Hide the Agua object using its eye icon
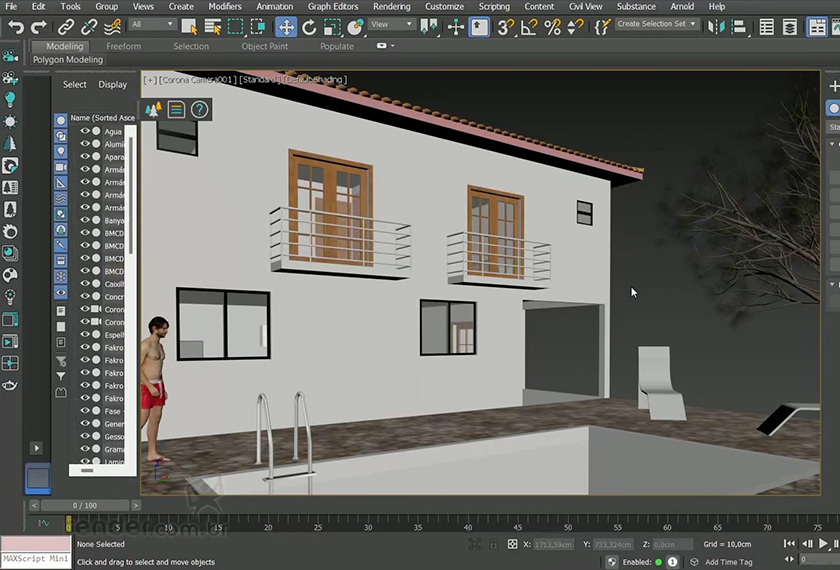 click(x=85, y=131)
